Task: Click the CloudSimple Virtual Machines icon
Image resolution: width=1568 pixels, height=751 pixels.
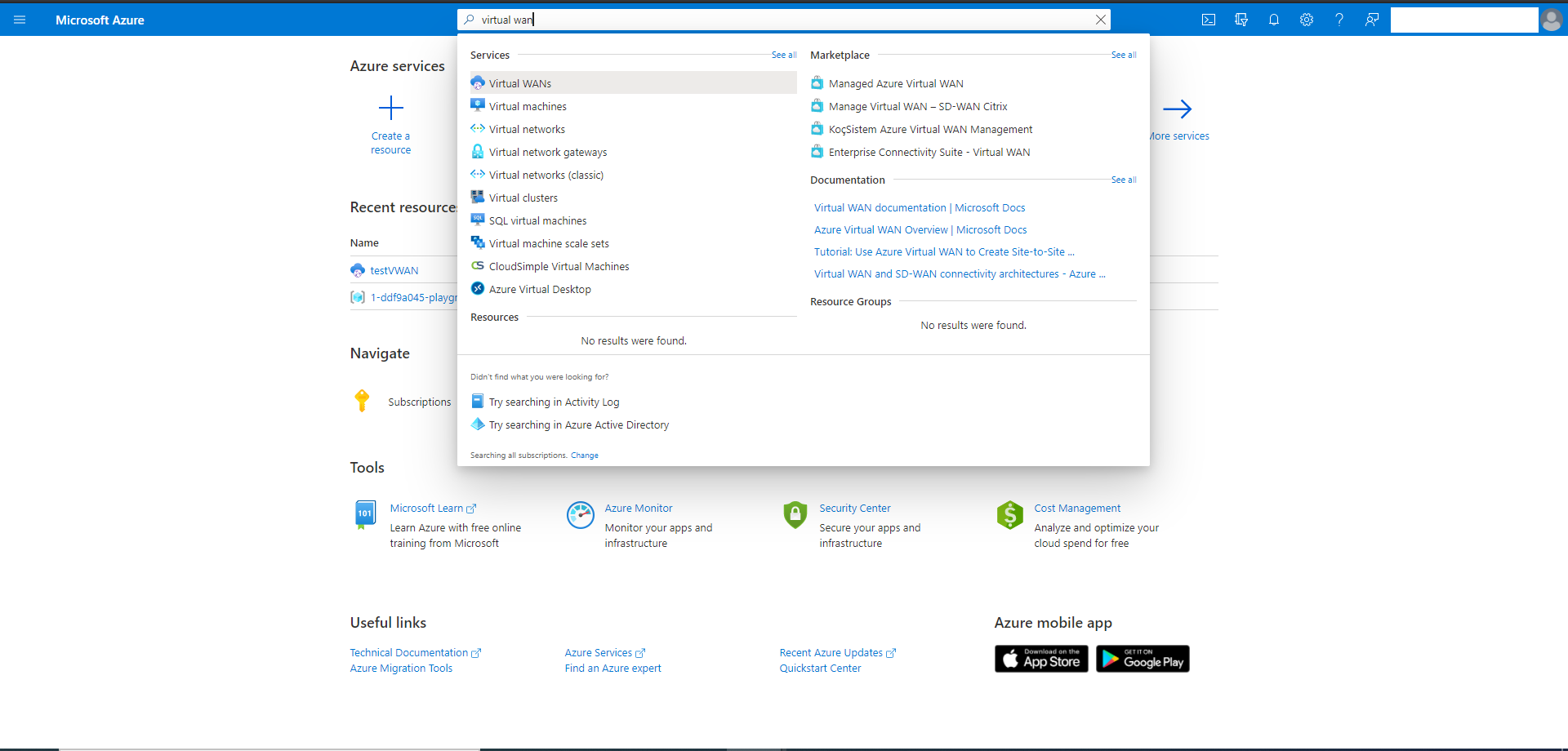Action: click(478, 265)
